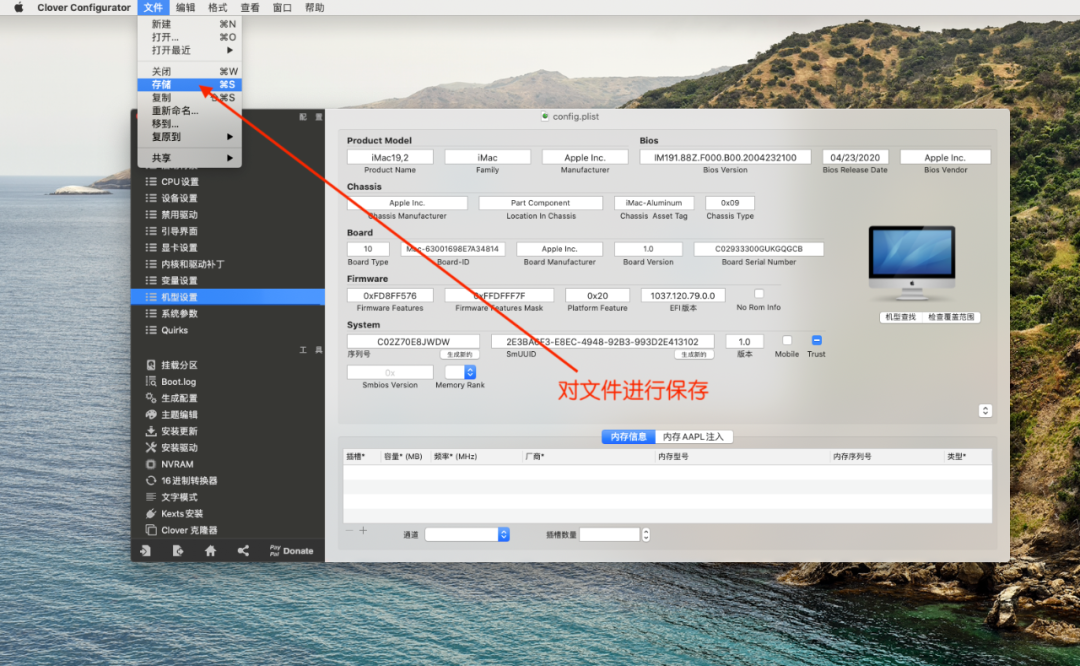Choose 打开... from the File menu
The height and width of the screenshot is (666, 1080).
coord(190,37)
